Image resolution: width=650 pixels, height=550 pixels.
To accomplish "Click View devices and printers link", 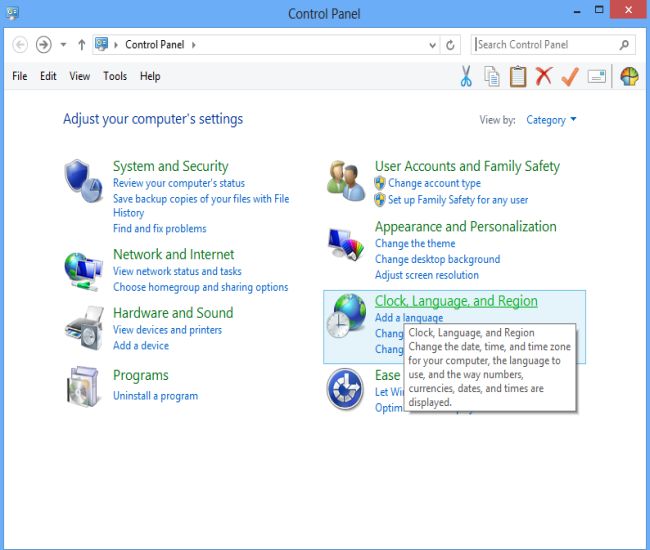I will click(x=167, y=330).
